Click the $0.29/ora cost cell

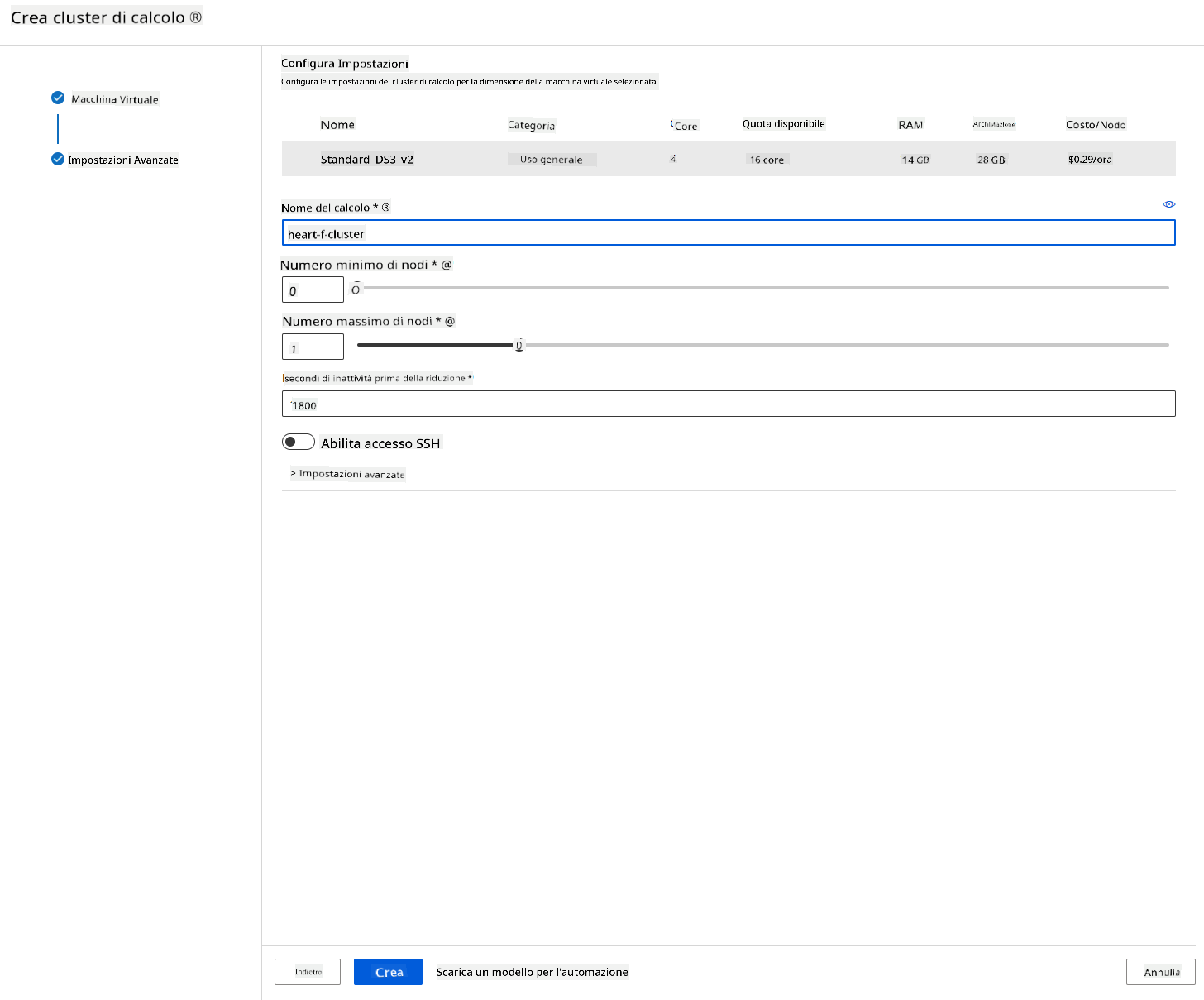tap(1090, 159)
